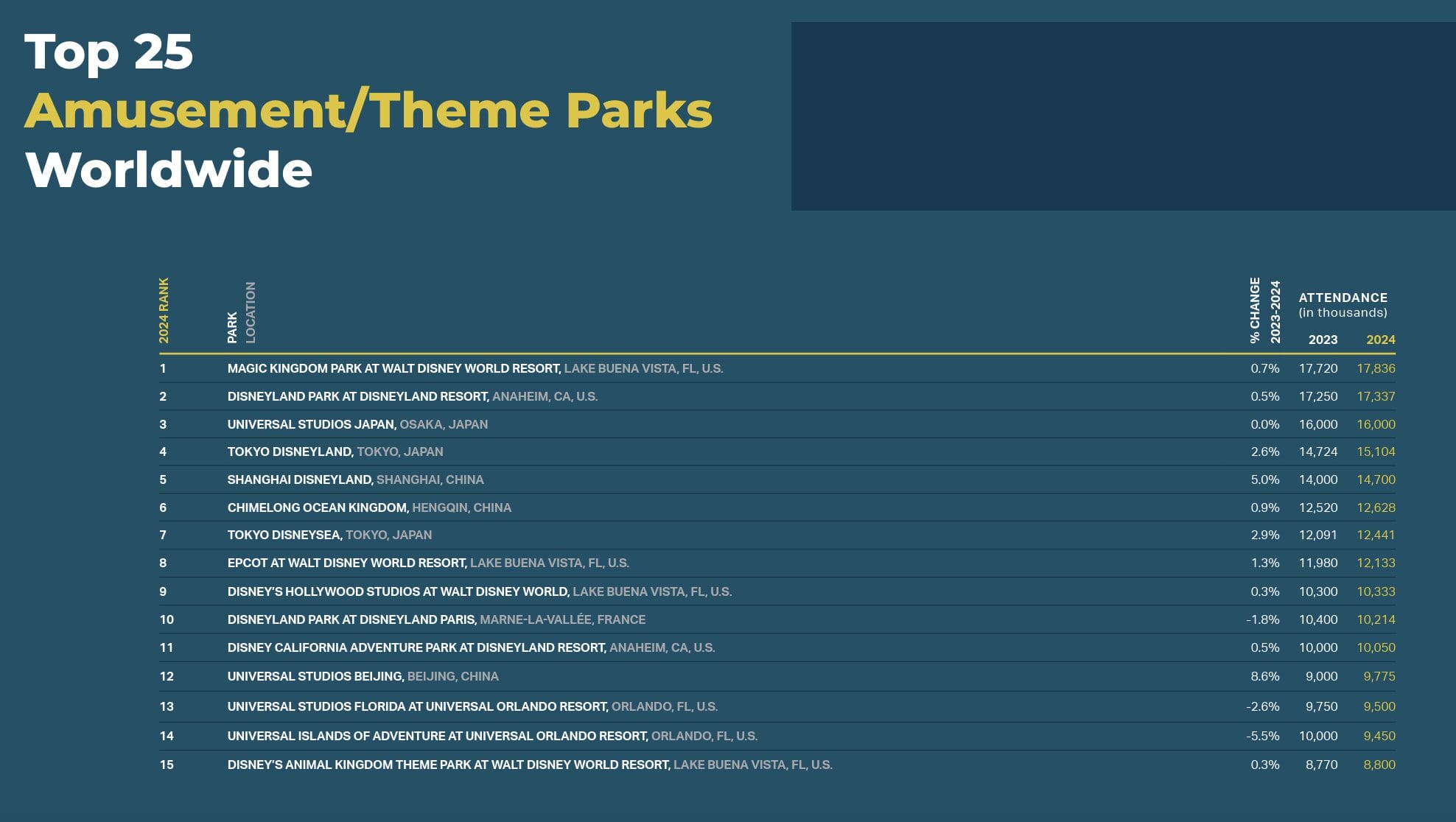Screen dimensions: 1456x822
Task: Click Disneyland Paris Marne-la-Vallée row
Action: [436, 619]
